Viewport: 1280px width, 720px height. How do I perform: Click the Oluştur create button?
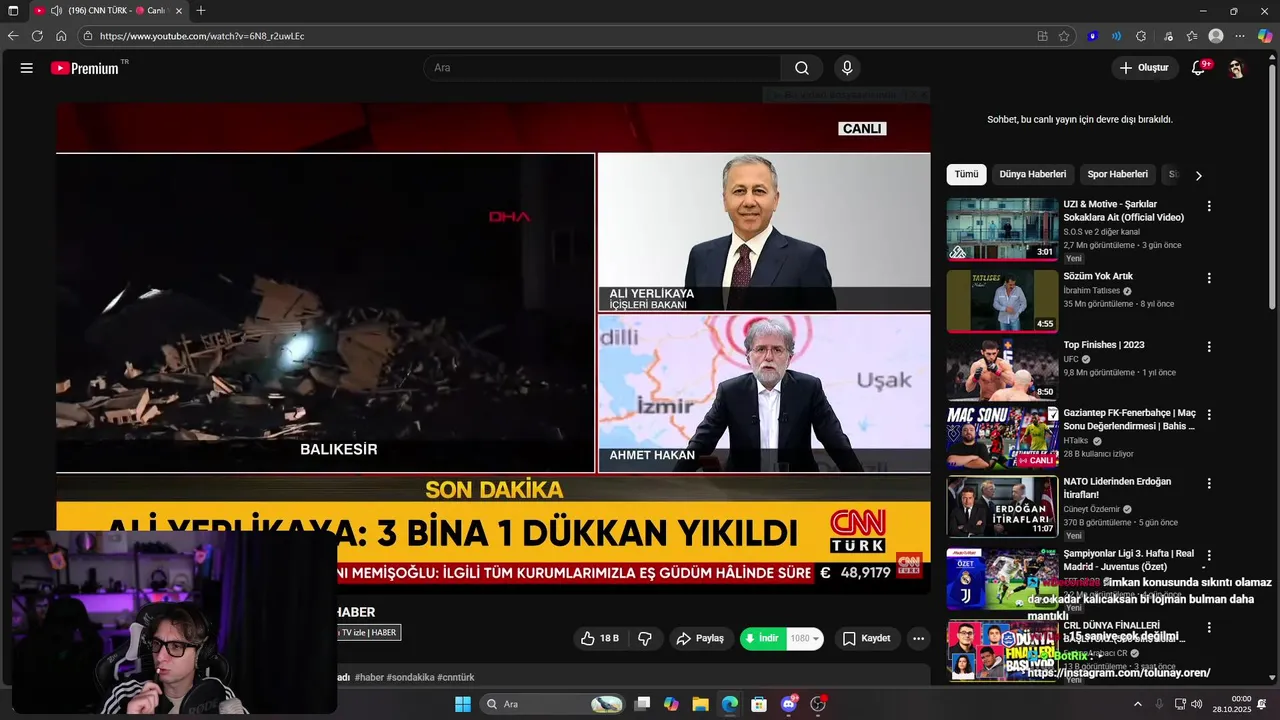coord(1144,68)
